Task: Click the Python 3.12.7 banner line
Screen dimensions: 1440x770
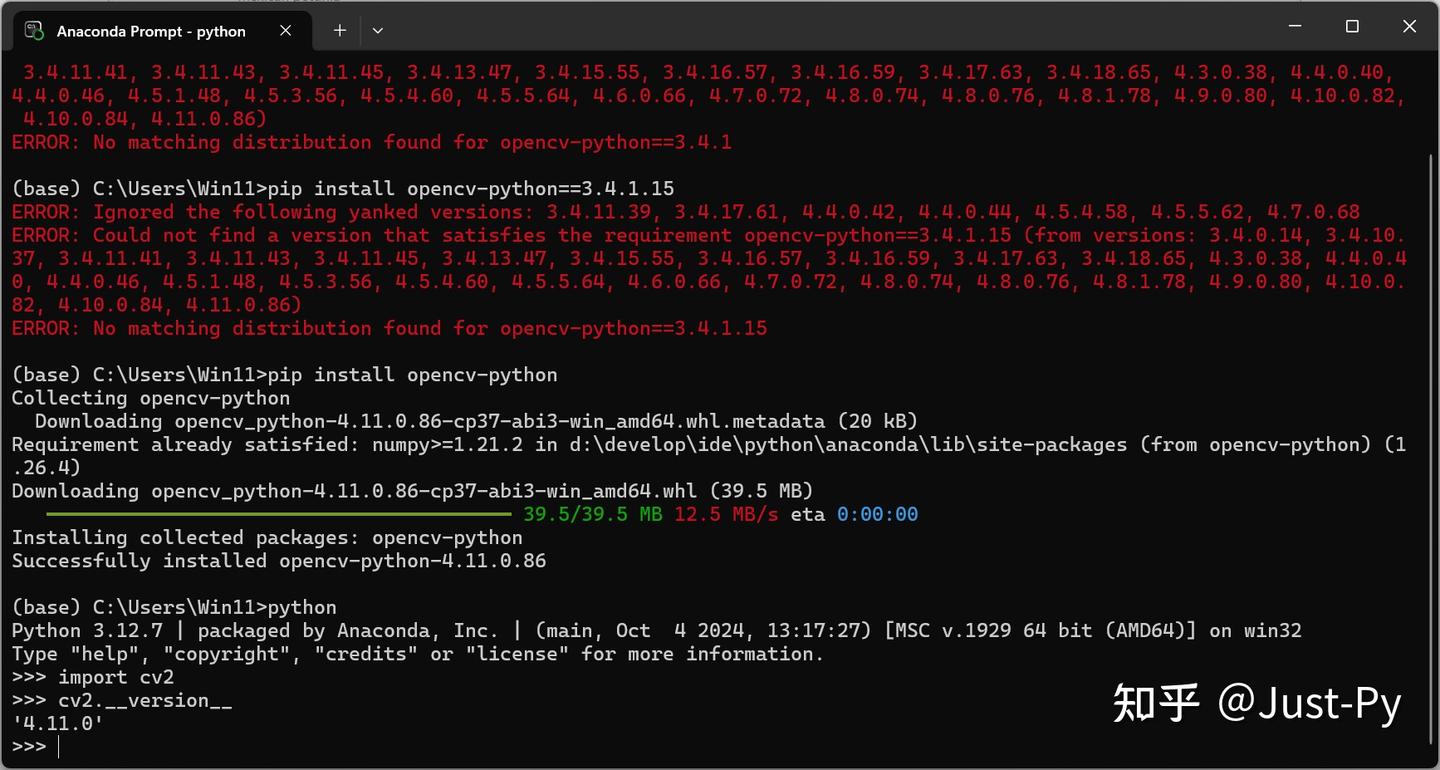Action: [x=656, y=631]
